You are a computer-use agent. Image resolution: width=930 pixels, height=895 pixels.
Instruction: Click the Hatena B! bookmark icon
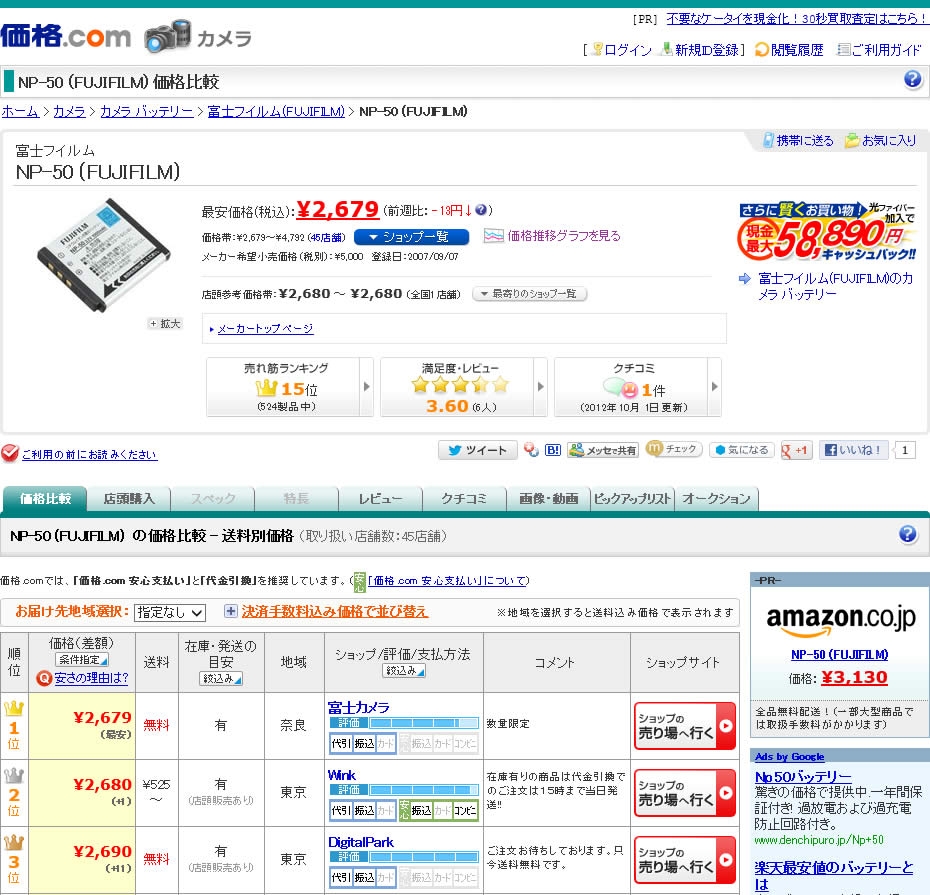553,450
